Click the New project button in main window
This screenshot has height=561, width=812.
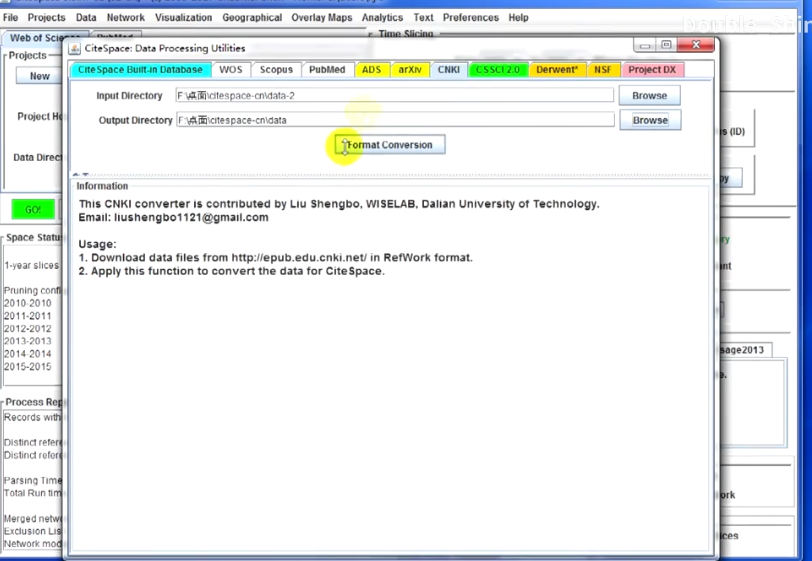[39, 76]
